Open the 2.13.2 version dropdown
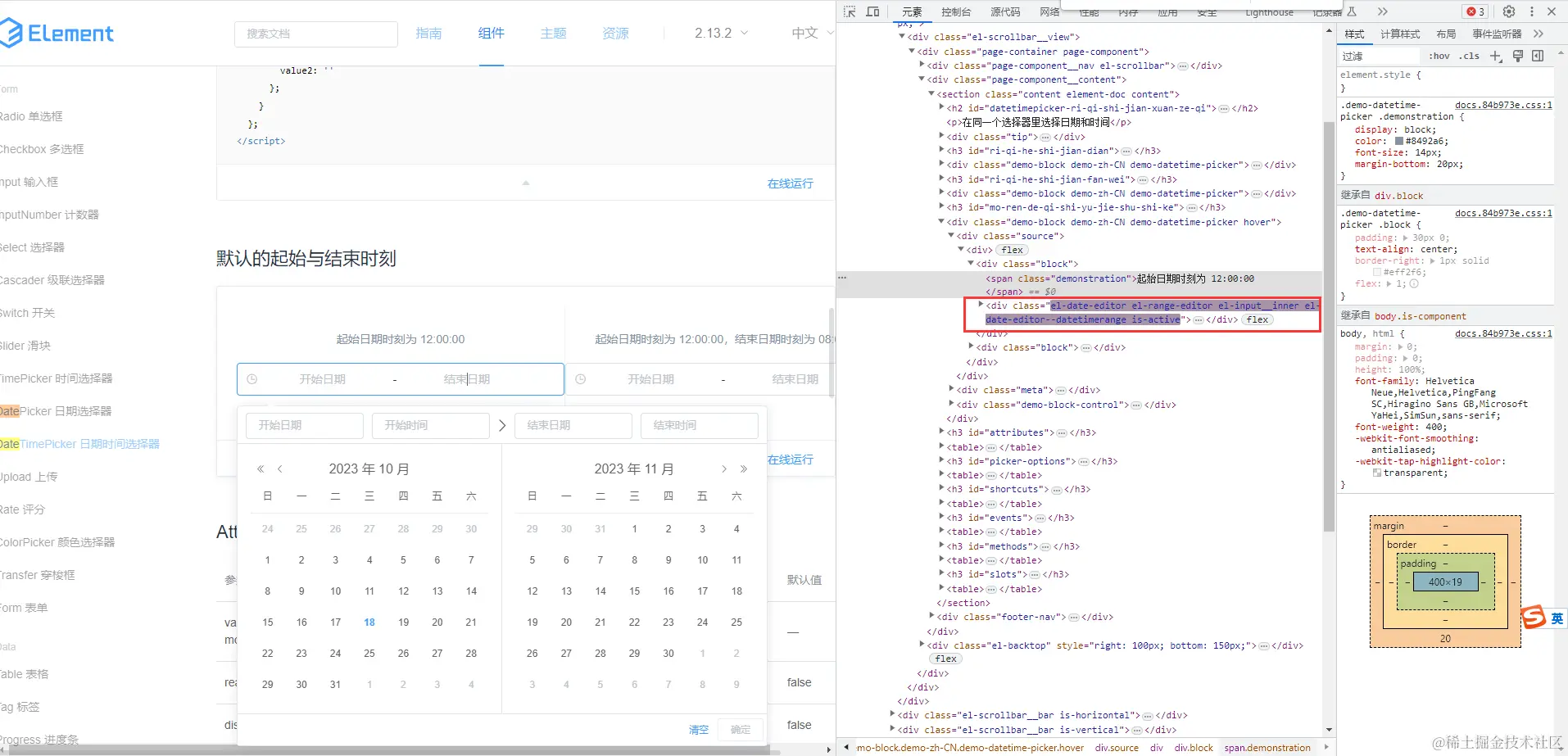Screen dimensions: 1568x756 click(721, 34)
